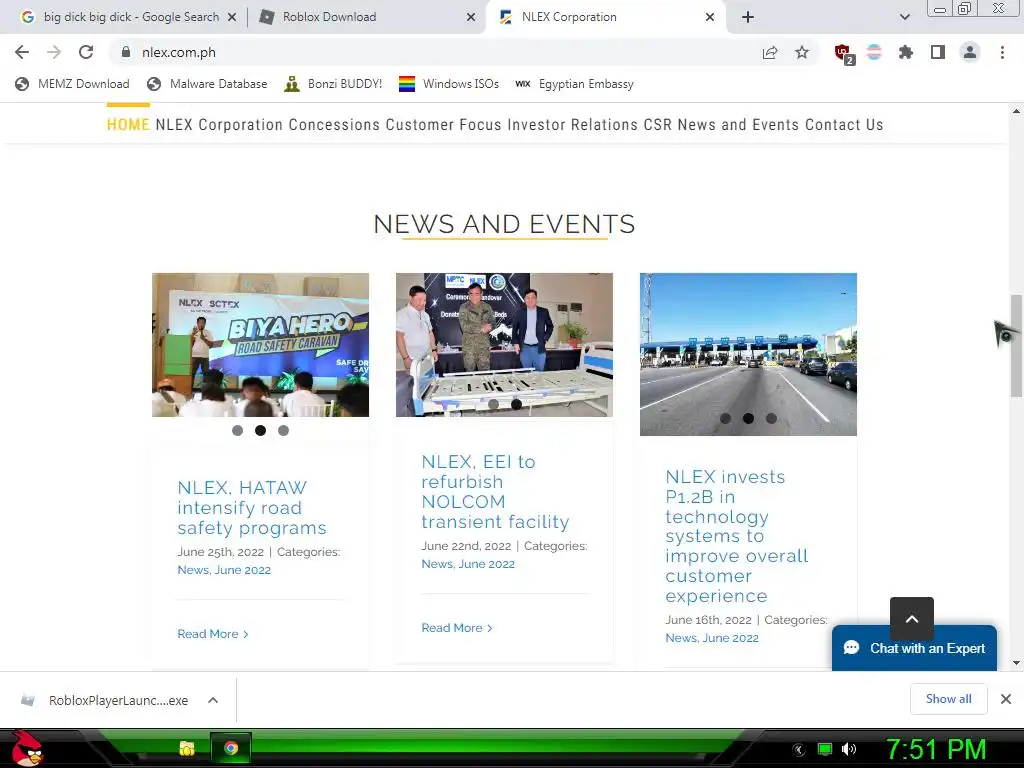This screenshot has width=1024, height=768.
Task: Read More on the NOLCOM article
Action: (x=456, y=628)
